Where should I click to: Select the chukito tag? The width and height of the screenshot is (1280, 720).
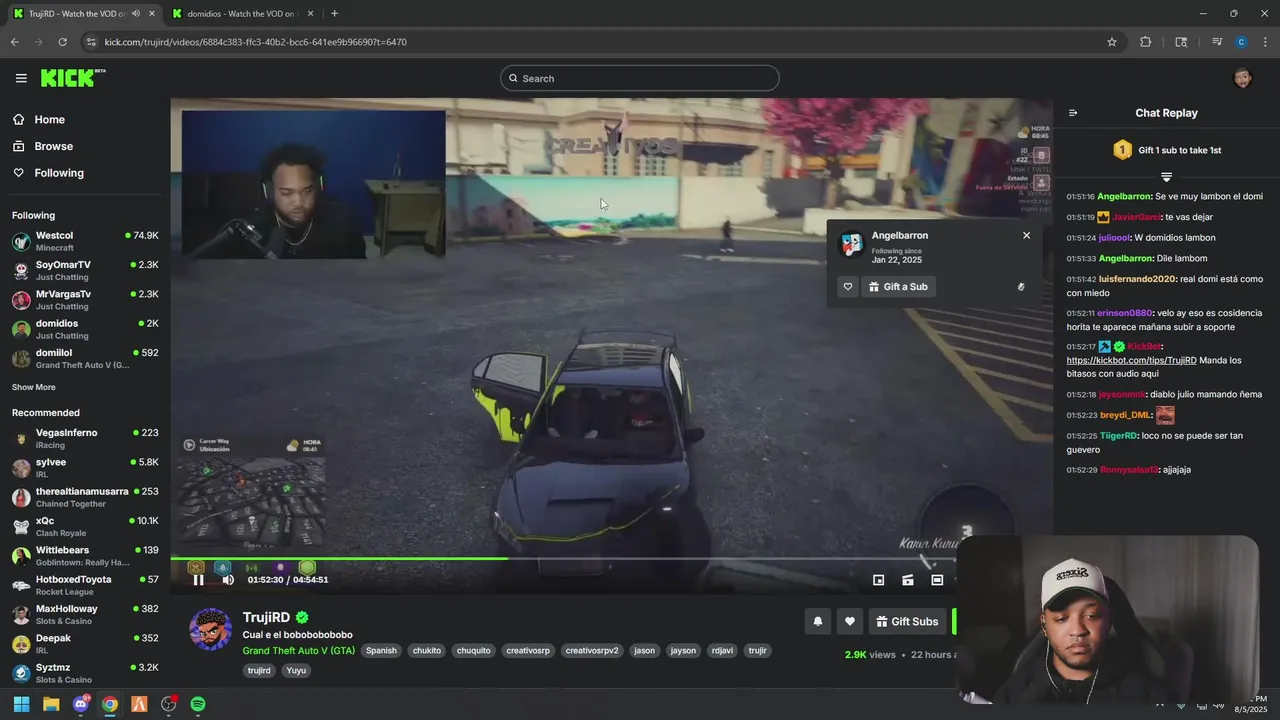[427, 650]
